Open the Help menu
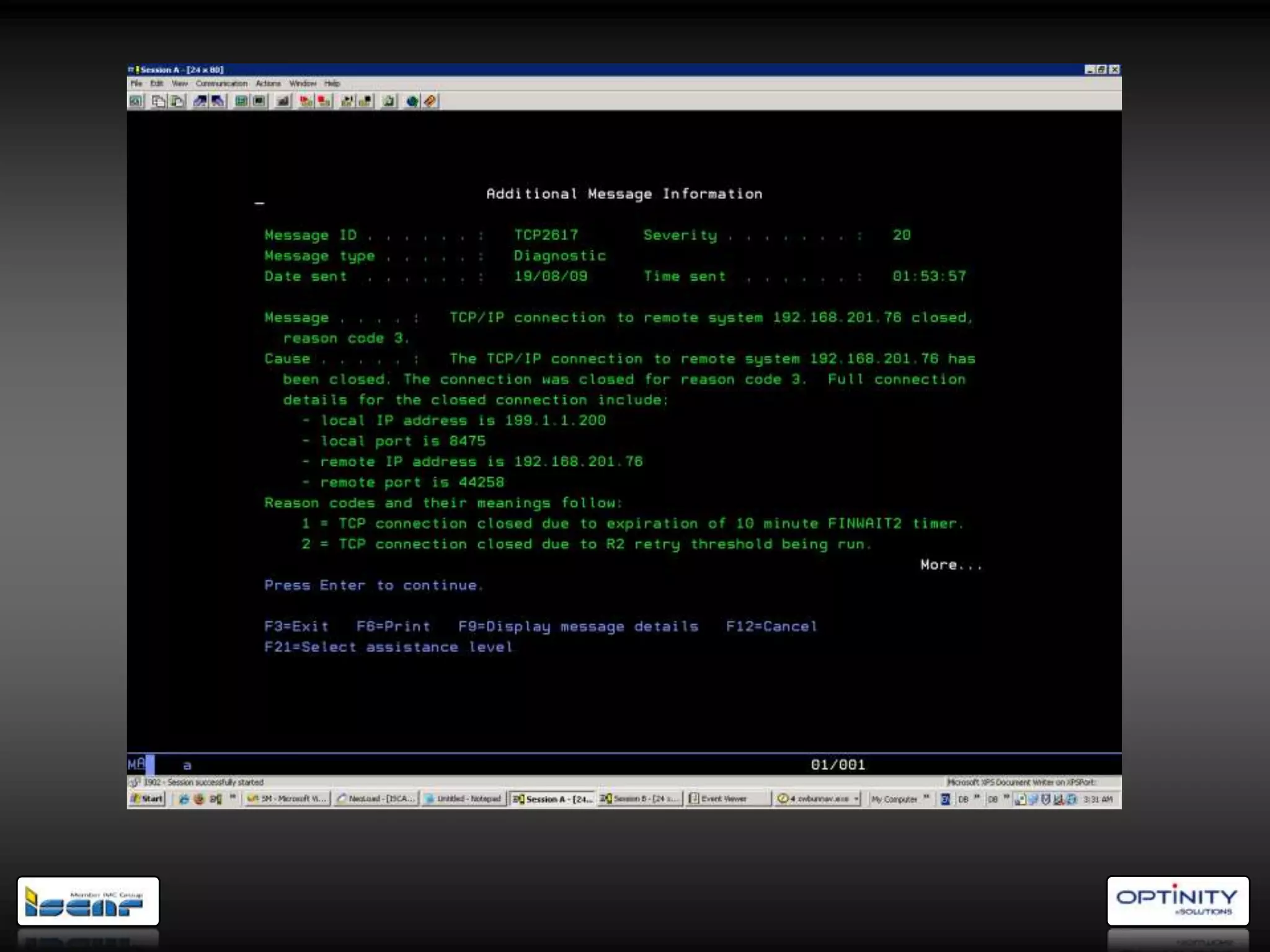Screen dimensions: 1270x952 (x=332, y=83)
